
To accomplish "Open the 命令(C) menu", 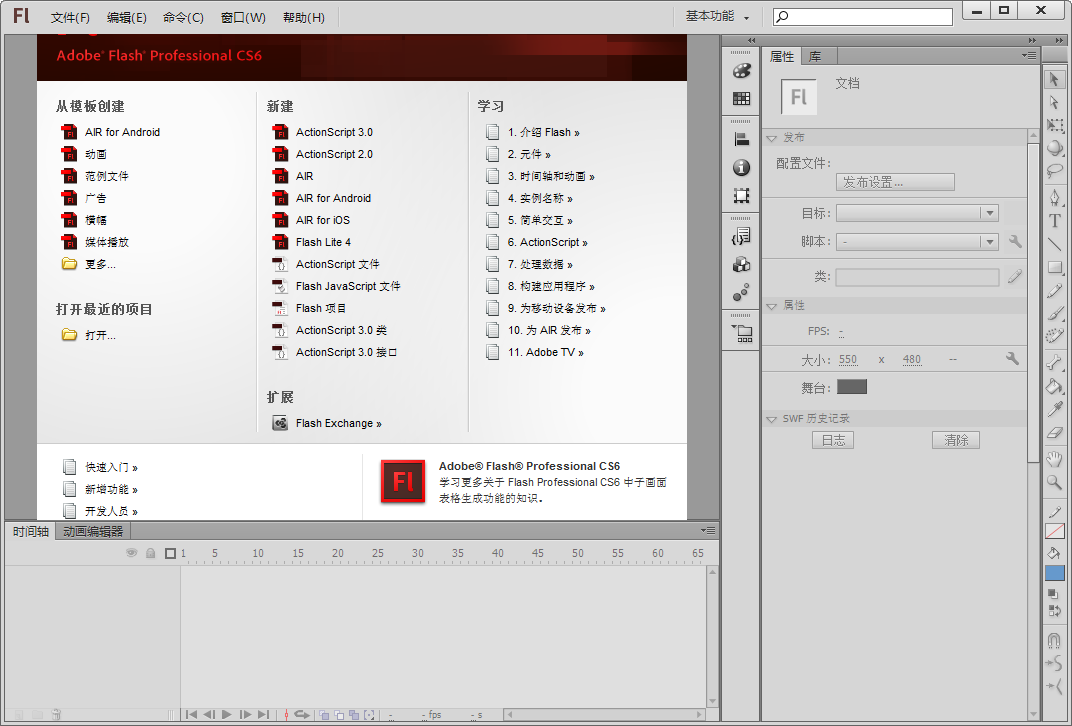I will click(x=183, y=18).
